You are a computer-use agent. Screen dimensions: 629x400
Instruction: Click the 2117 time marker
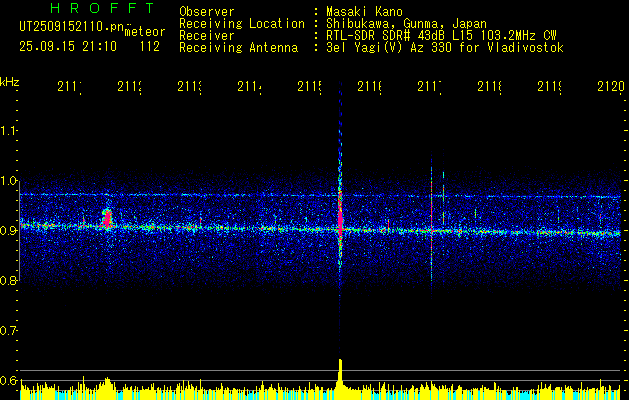[429, 86]
